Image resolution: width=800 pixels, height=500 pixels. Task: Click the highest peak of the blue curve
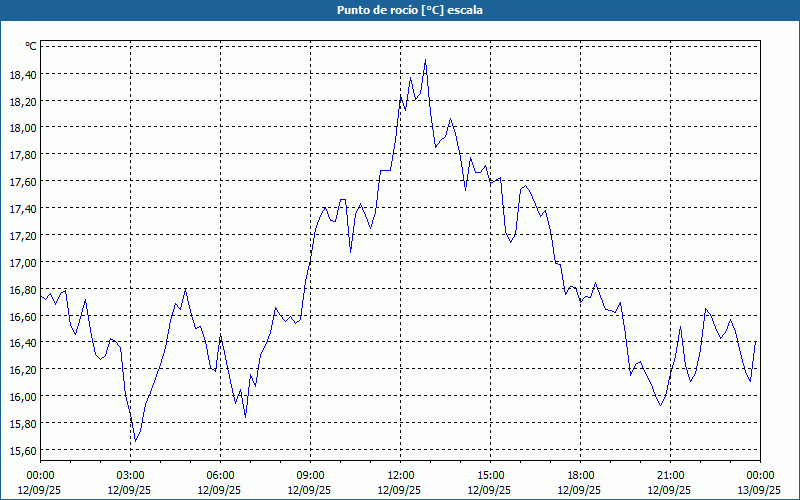coord(425,60)
